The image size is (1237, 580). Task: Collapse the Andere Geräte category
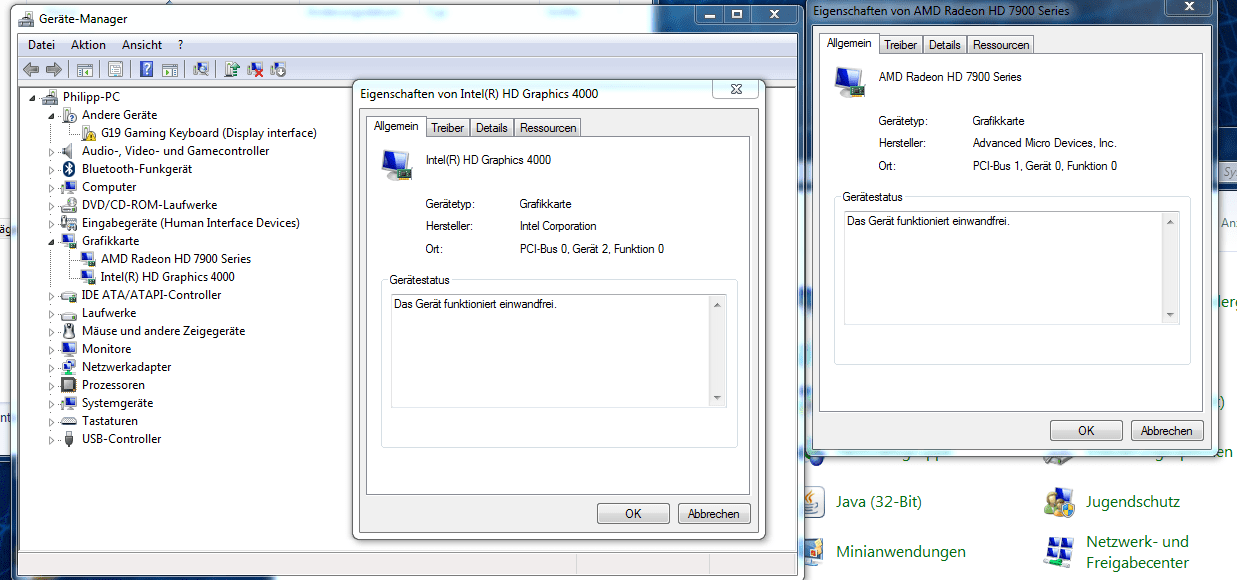52,116
